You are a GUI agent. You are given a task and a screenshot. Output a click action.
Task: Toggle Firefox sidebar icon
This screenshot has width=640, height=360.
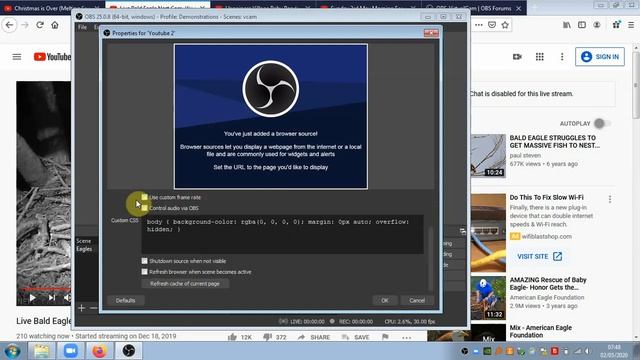tap(582, 25)
